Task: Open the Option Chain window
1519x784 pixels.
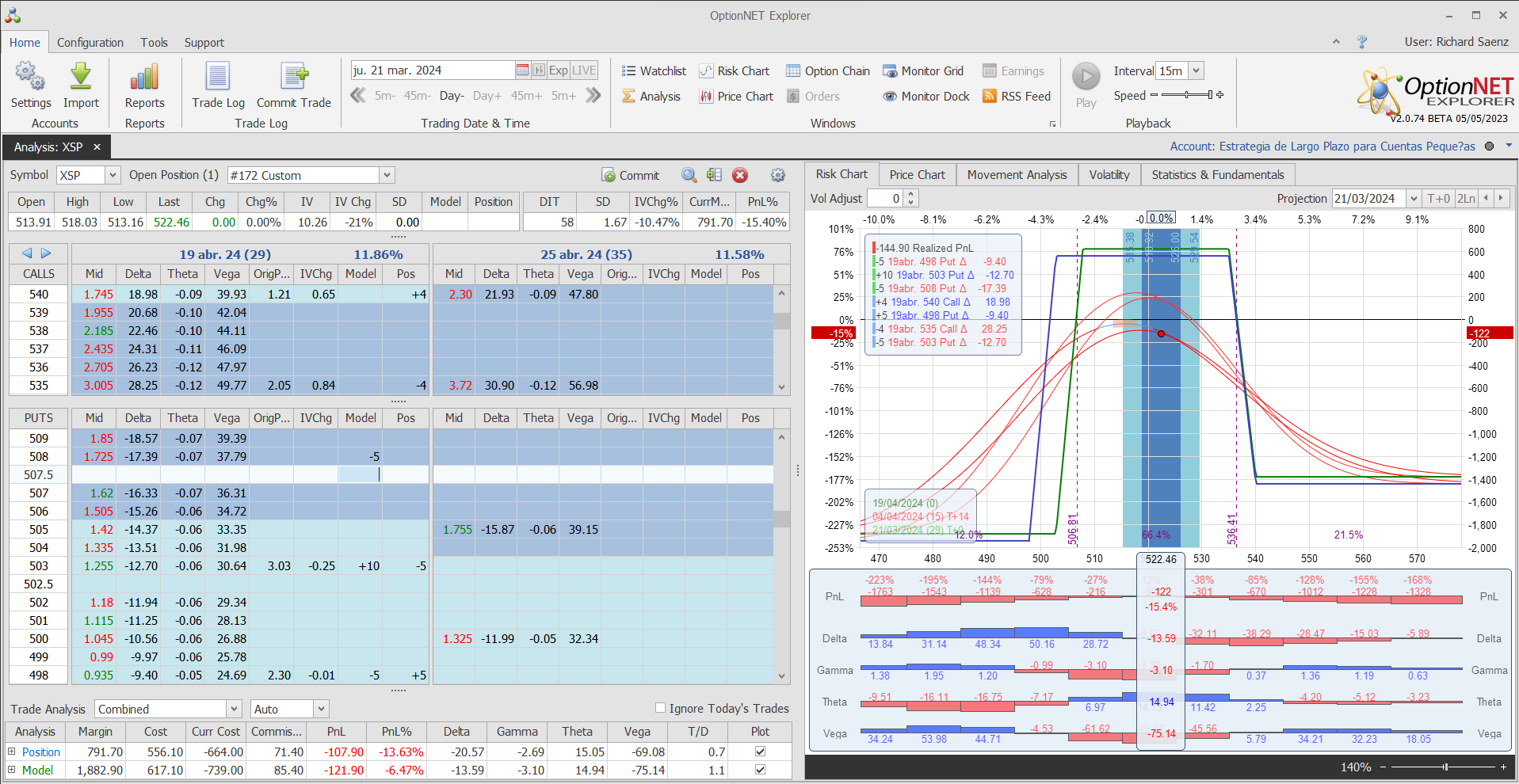Action: pos(828,71)
